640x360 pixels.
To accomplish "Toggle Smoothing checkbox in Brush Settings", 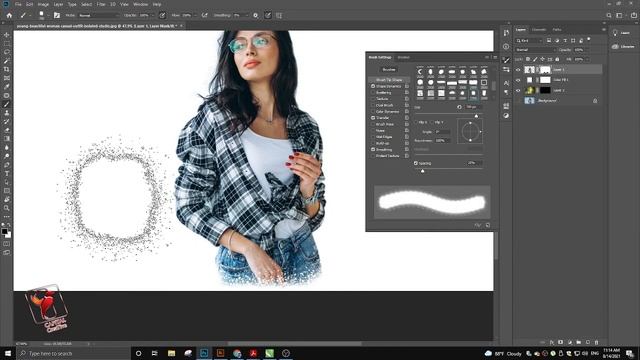I will 373,149.
